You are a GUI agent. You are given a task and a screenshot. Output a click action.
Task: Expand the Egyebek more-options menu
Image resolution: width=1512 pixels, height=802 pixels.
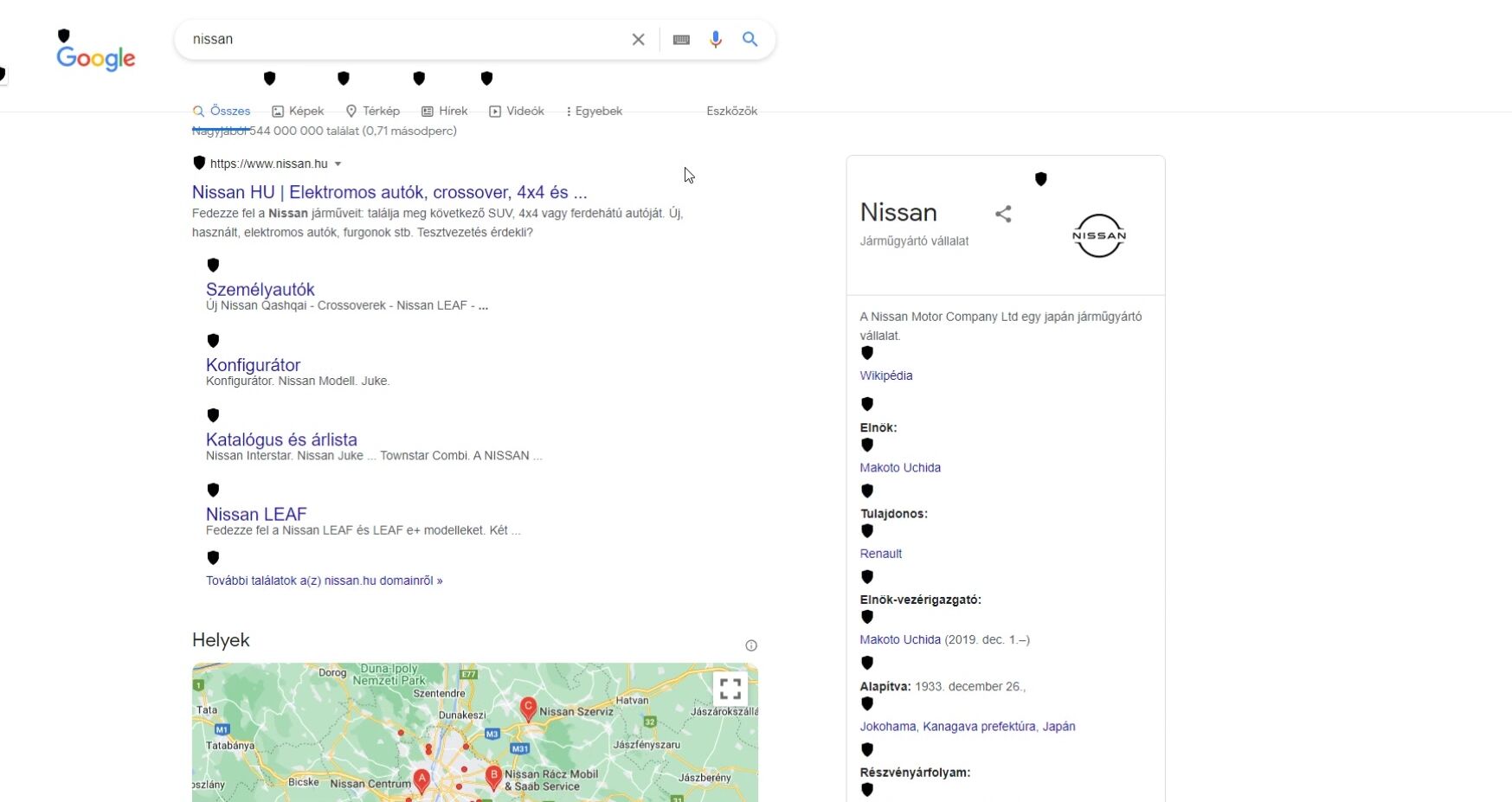tap(594, 111)
